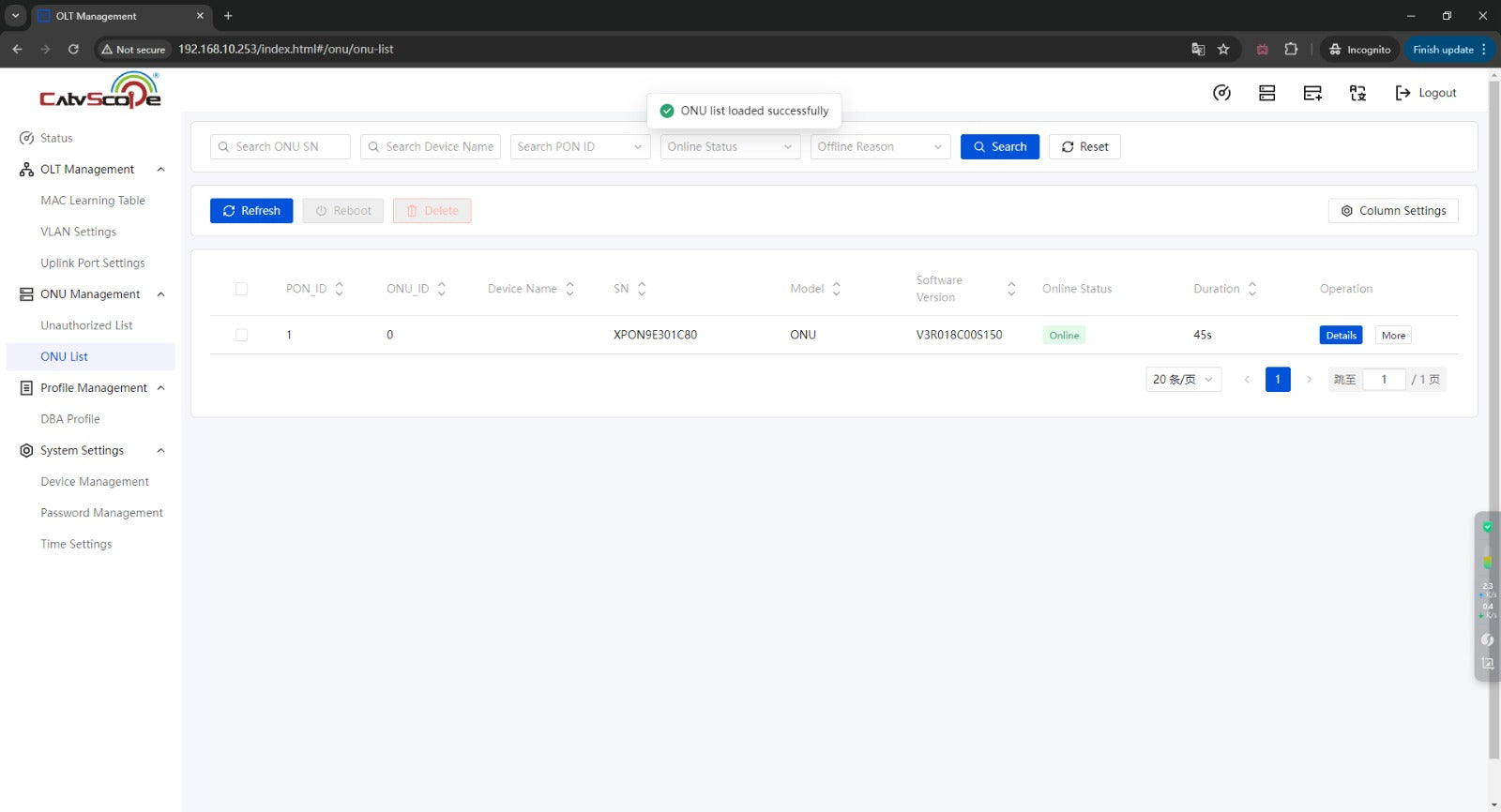This screenshot has width=1501, height=812.
Task: Go to VLAN Settings menu item
Action: click(78, 232)
